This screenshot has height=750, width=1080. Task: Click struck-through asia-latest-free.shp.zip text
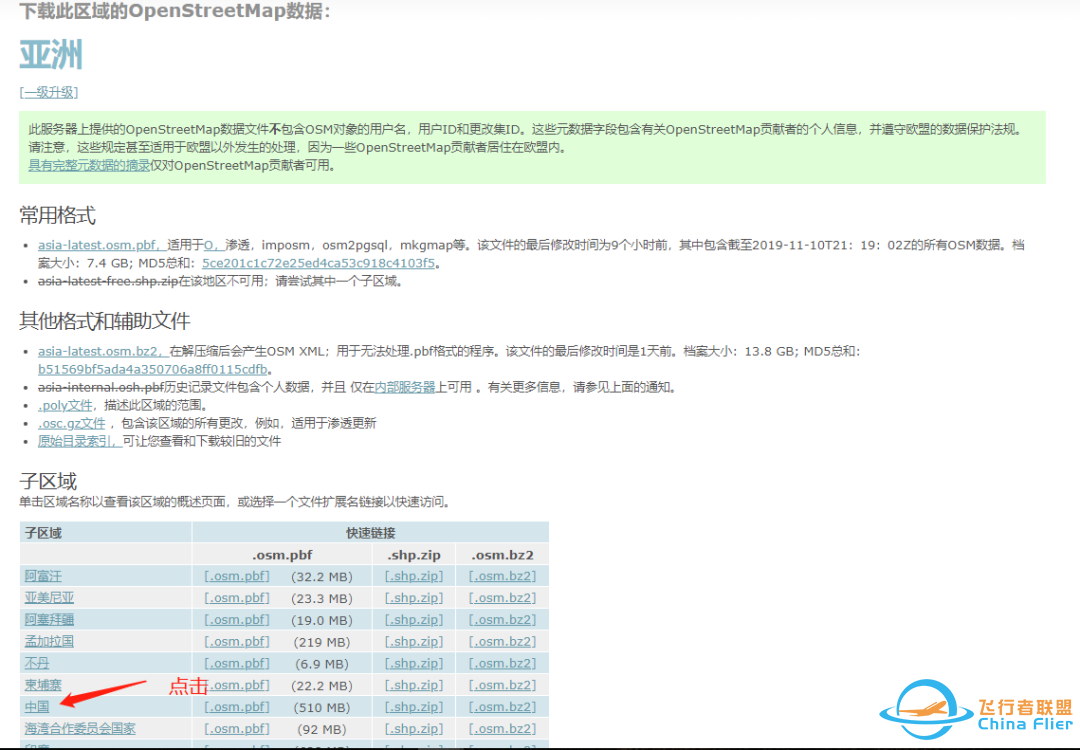108,281
